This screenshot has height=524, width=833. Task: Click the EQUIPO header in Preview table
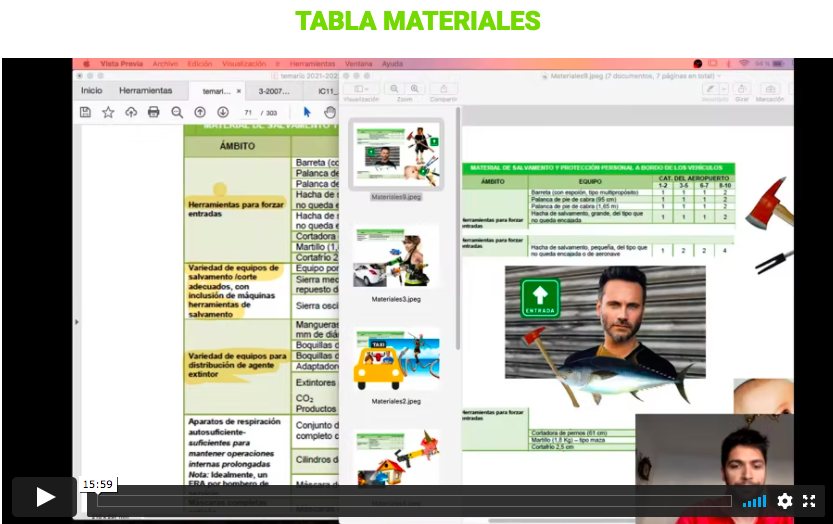point(590,181)
